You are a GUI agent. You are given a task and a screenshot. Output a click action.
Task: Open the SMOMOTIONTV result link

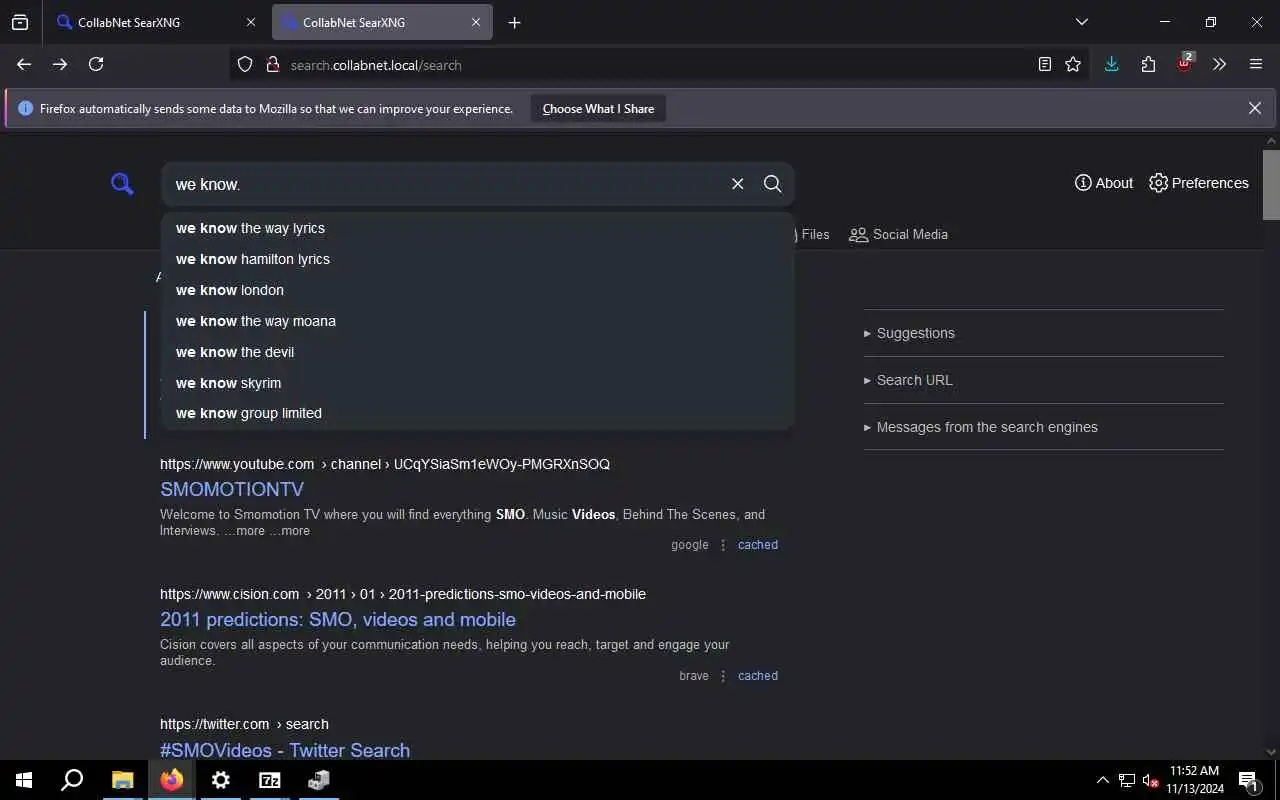point(232,489)
